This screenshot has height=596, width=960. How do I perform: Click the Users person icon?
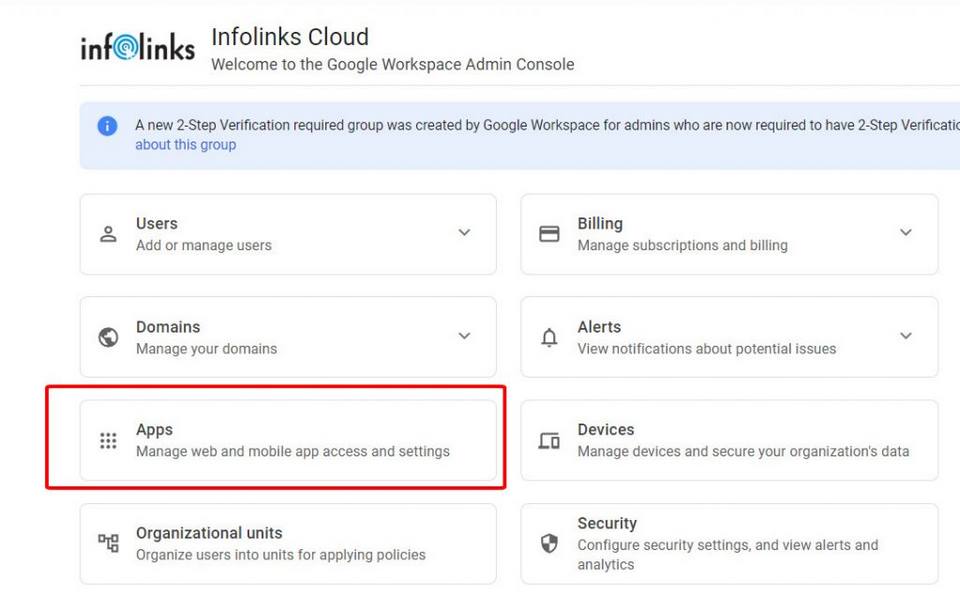pyautogui.click(x=108, y=234)
